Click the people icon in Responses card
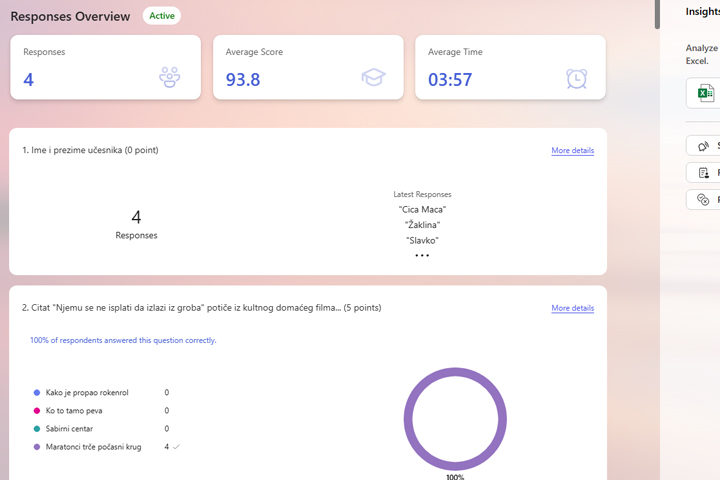Viewport: 720px width, 480px height. [170, 77]
